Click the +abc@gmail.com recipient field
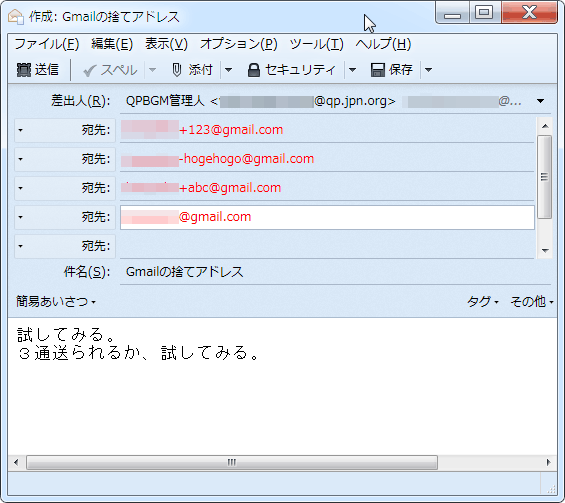Image resolution: width=565 pixels, height=503 pixels. coord(327,188)
